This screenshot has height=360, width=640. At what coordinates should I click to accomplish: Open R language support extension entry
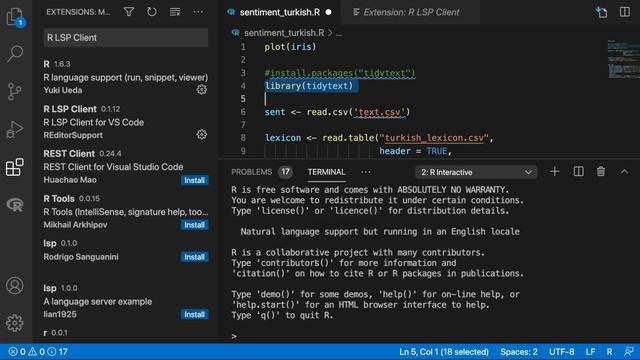[126, 77]
